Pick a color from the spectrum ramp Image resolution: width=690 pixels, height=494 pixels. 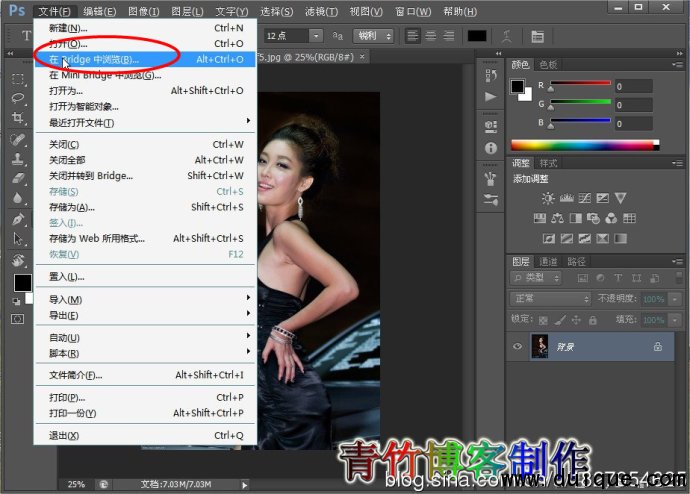click(585, 146)
